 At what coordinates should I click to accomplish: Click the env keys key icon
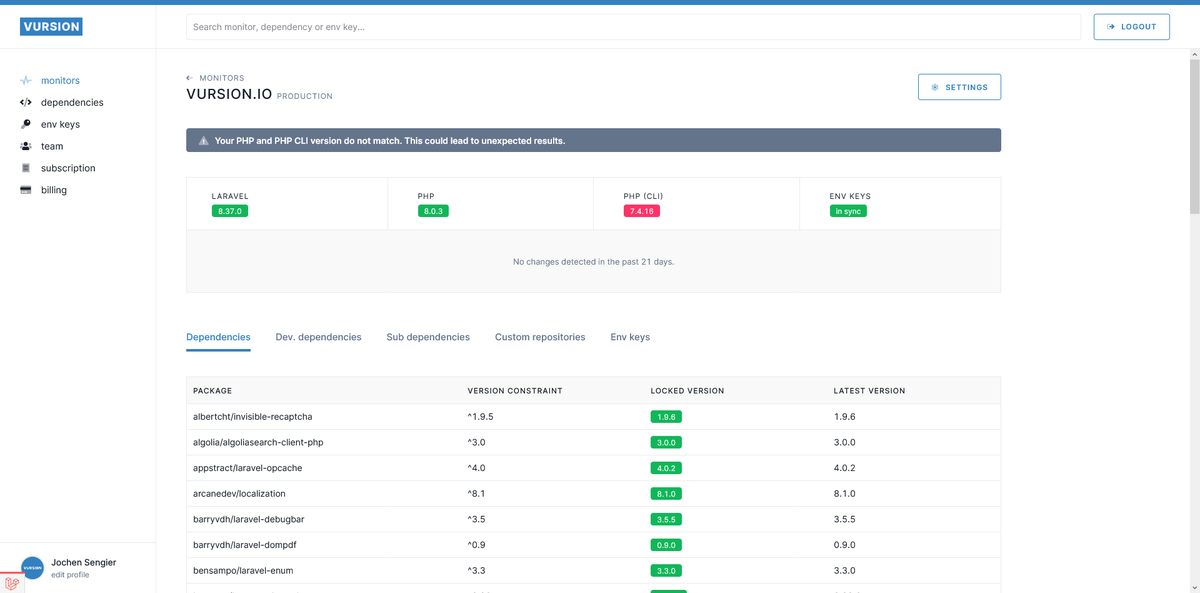point(26,124)
